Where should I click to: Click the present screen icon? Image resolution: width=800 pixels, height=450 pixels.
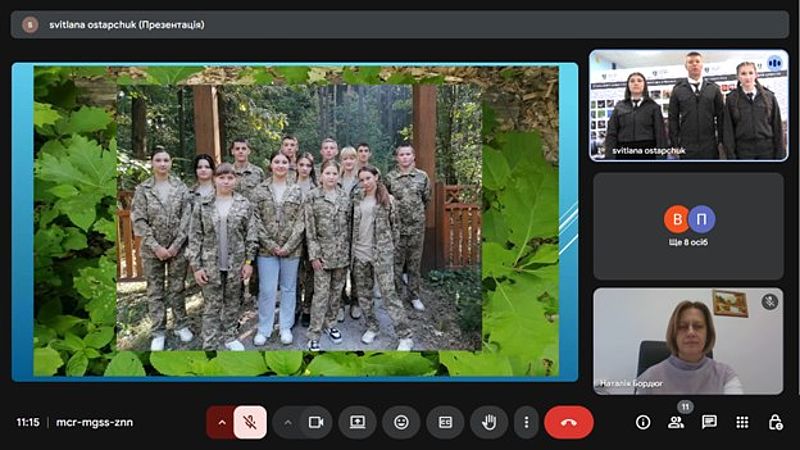[357, 422]
